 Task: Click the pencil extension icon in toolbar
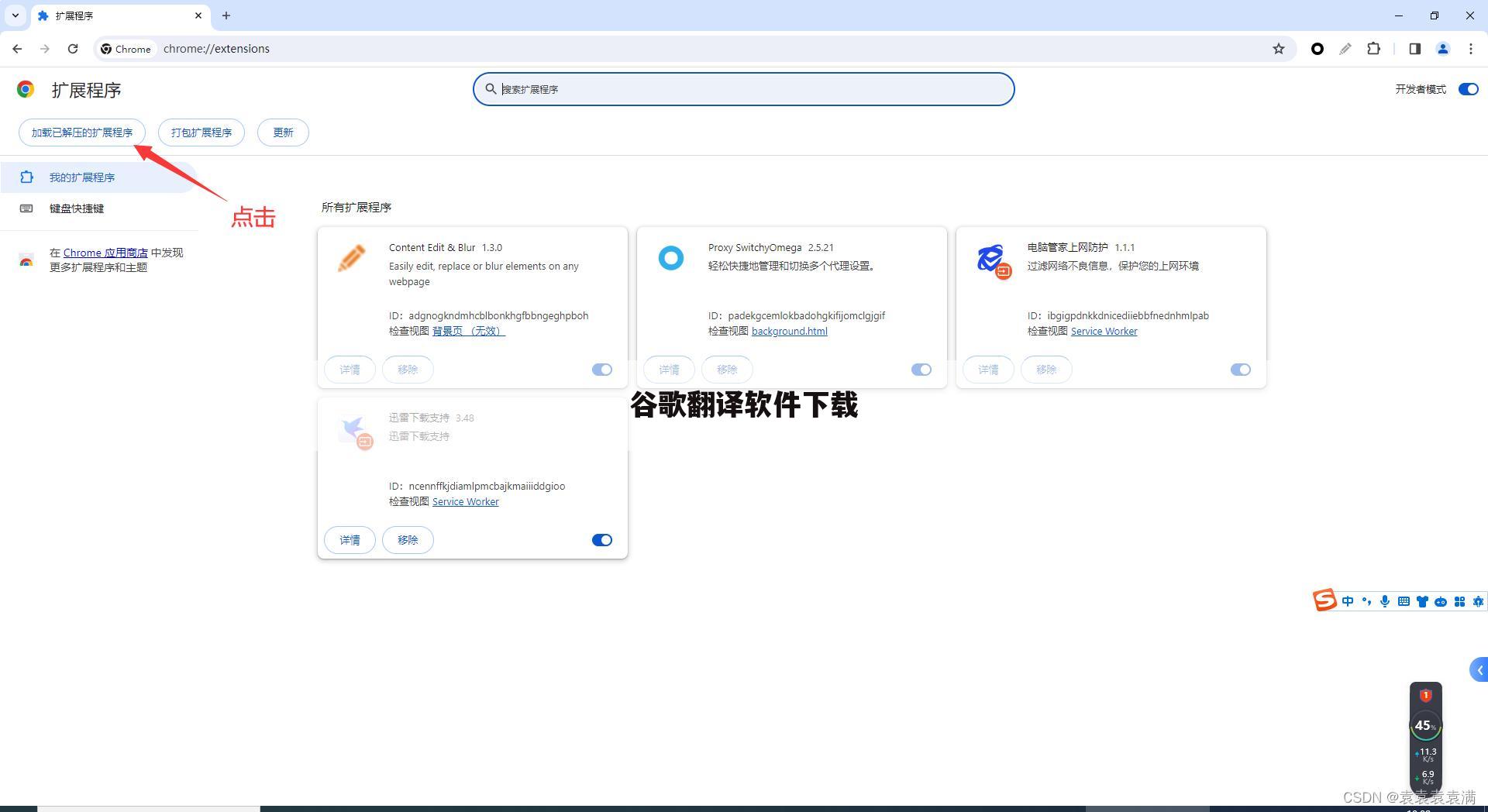(1345, 49)
